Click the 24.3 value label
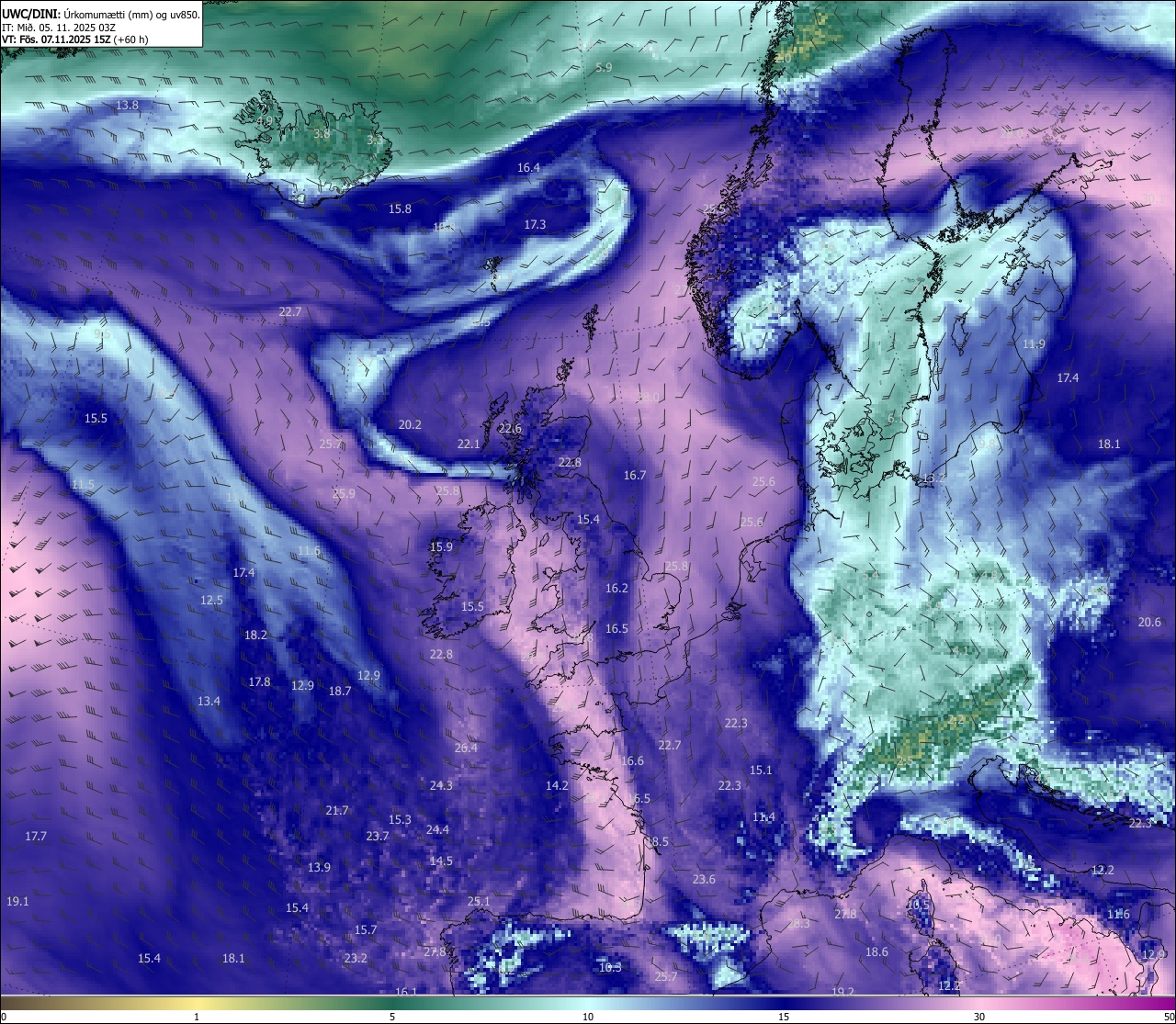This screenshot has width=1176, height=1024. click(441, 786)
